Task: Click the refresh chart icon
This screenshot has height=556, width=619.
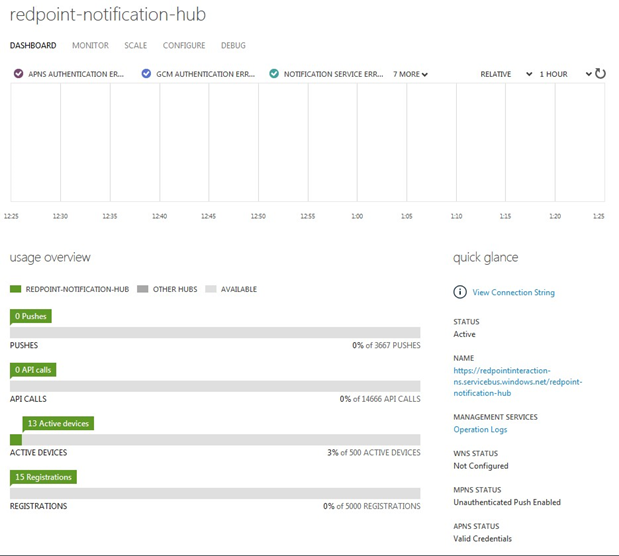Action: click(600, 73)
